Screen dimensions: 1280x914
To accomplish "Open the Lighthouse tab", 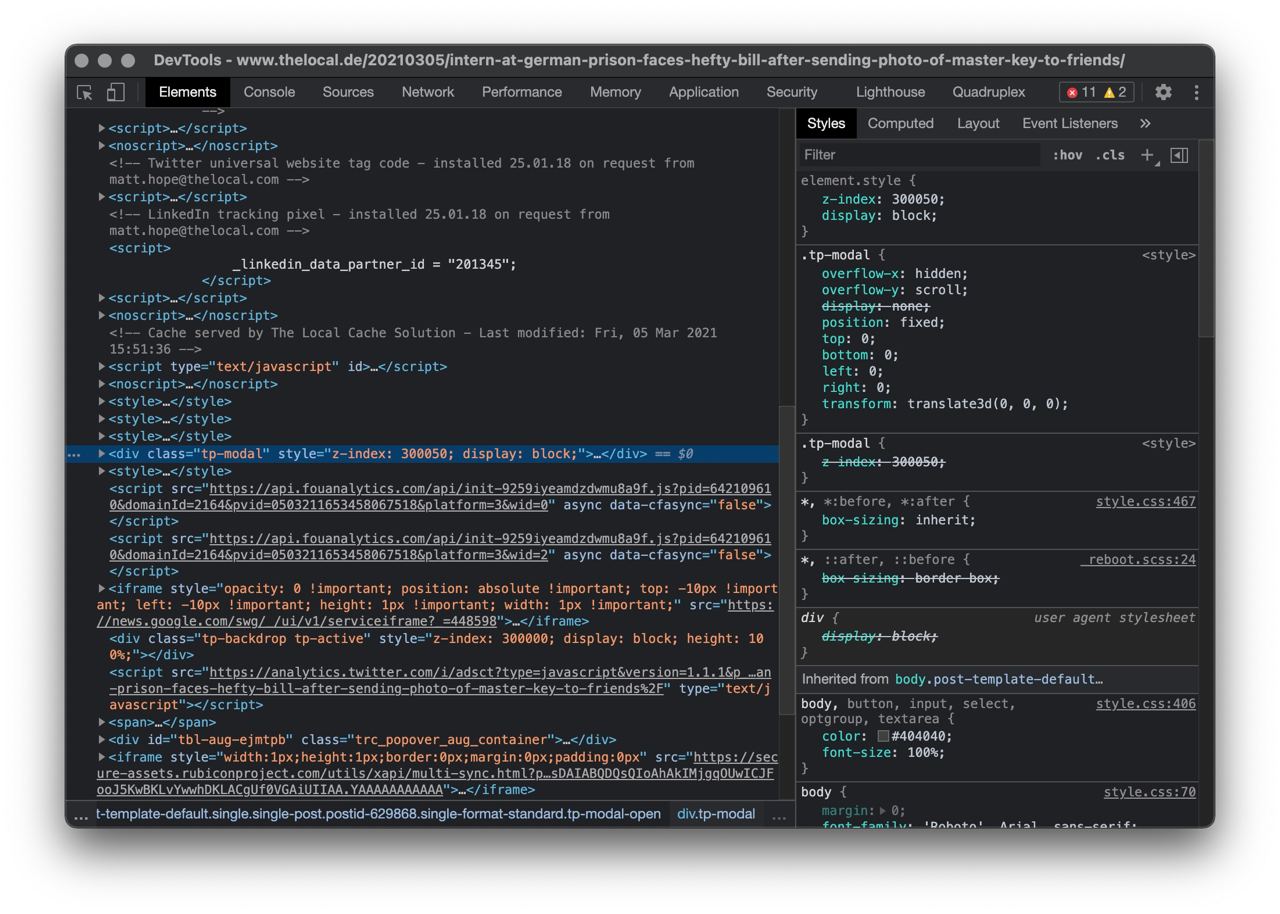I will pyautogui.click(x=890, y=92).
